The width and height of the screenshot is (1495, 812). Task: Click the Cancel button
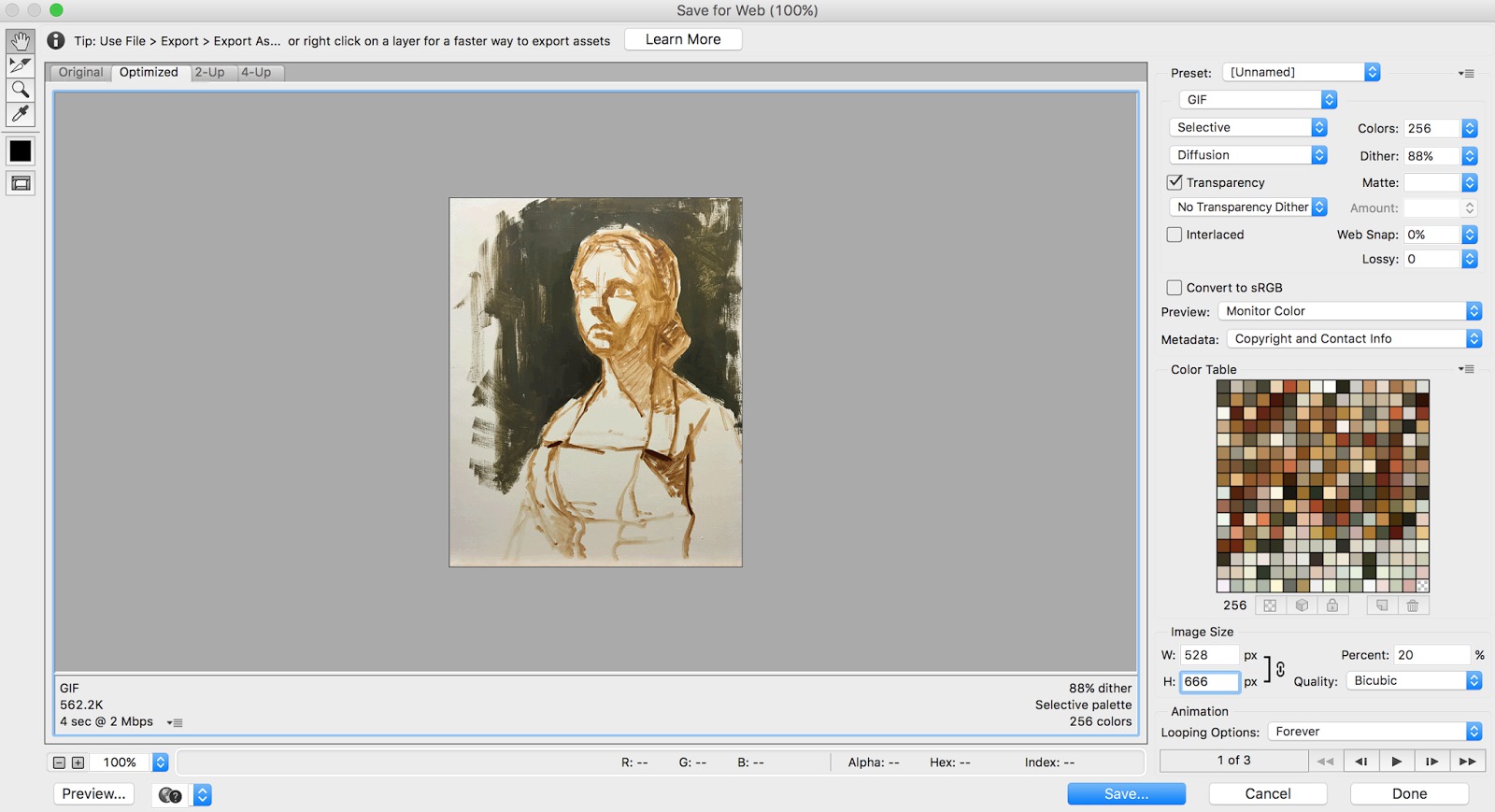pyautogui.click(x=1268, y=794)
